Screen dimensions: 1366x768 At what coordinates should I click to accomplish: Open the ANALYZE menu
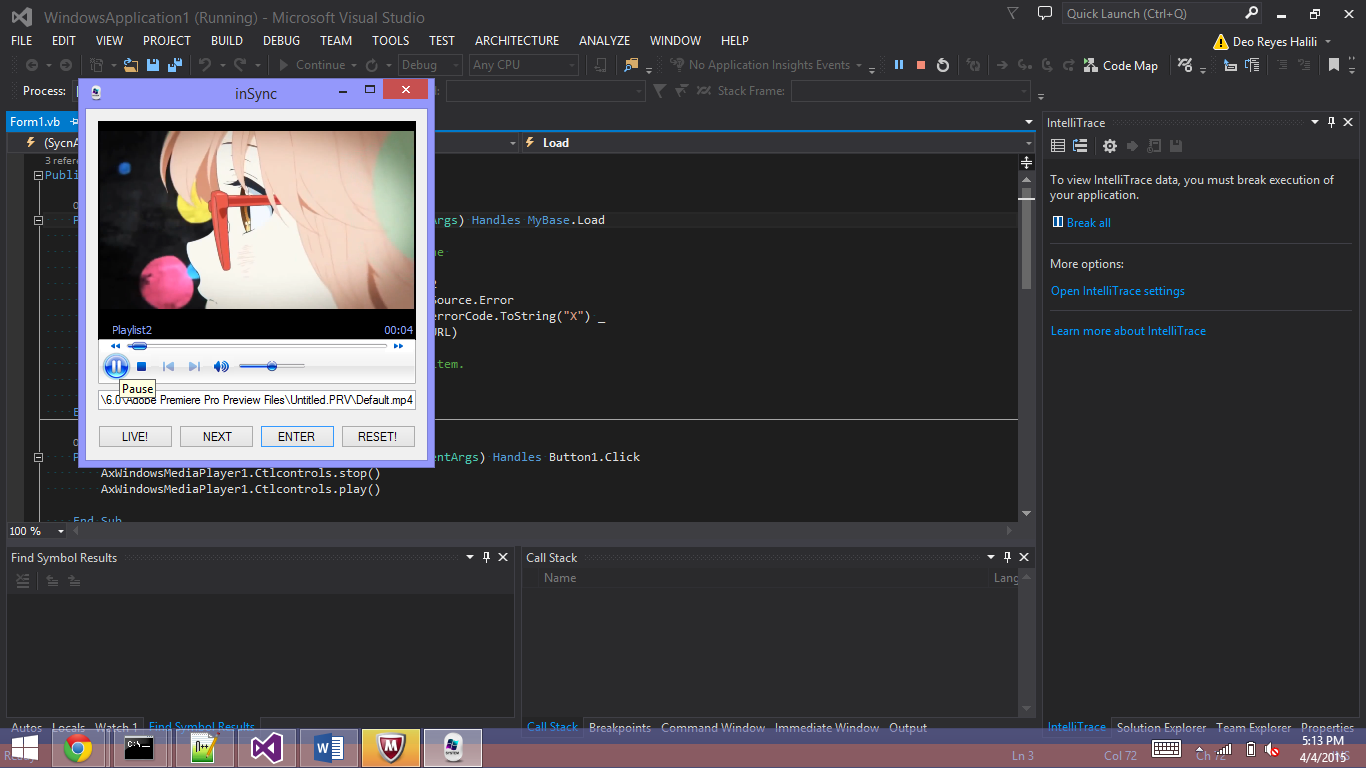point(604,41)
